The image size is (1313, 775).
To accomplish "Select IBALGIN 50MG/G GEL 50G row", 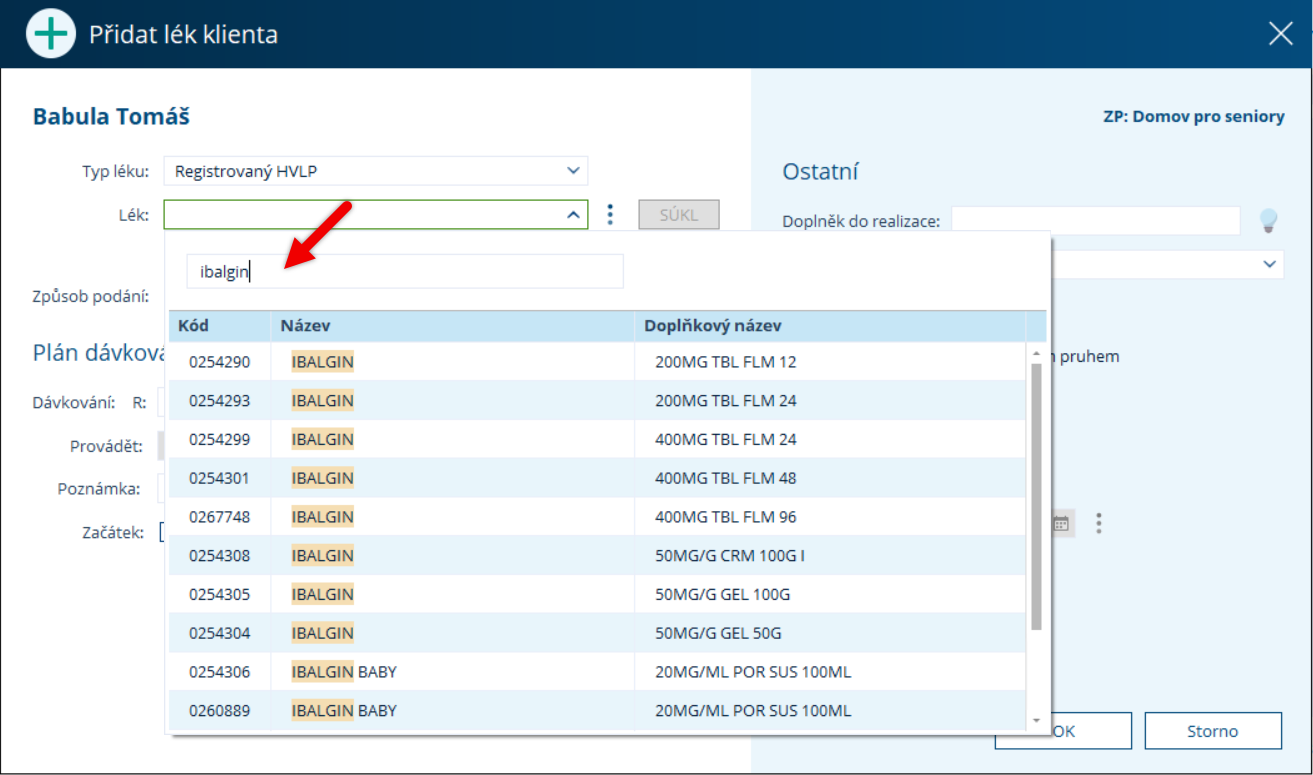I will coord(597,633).
